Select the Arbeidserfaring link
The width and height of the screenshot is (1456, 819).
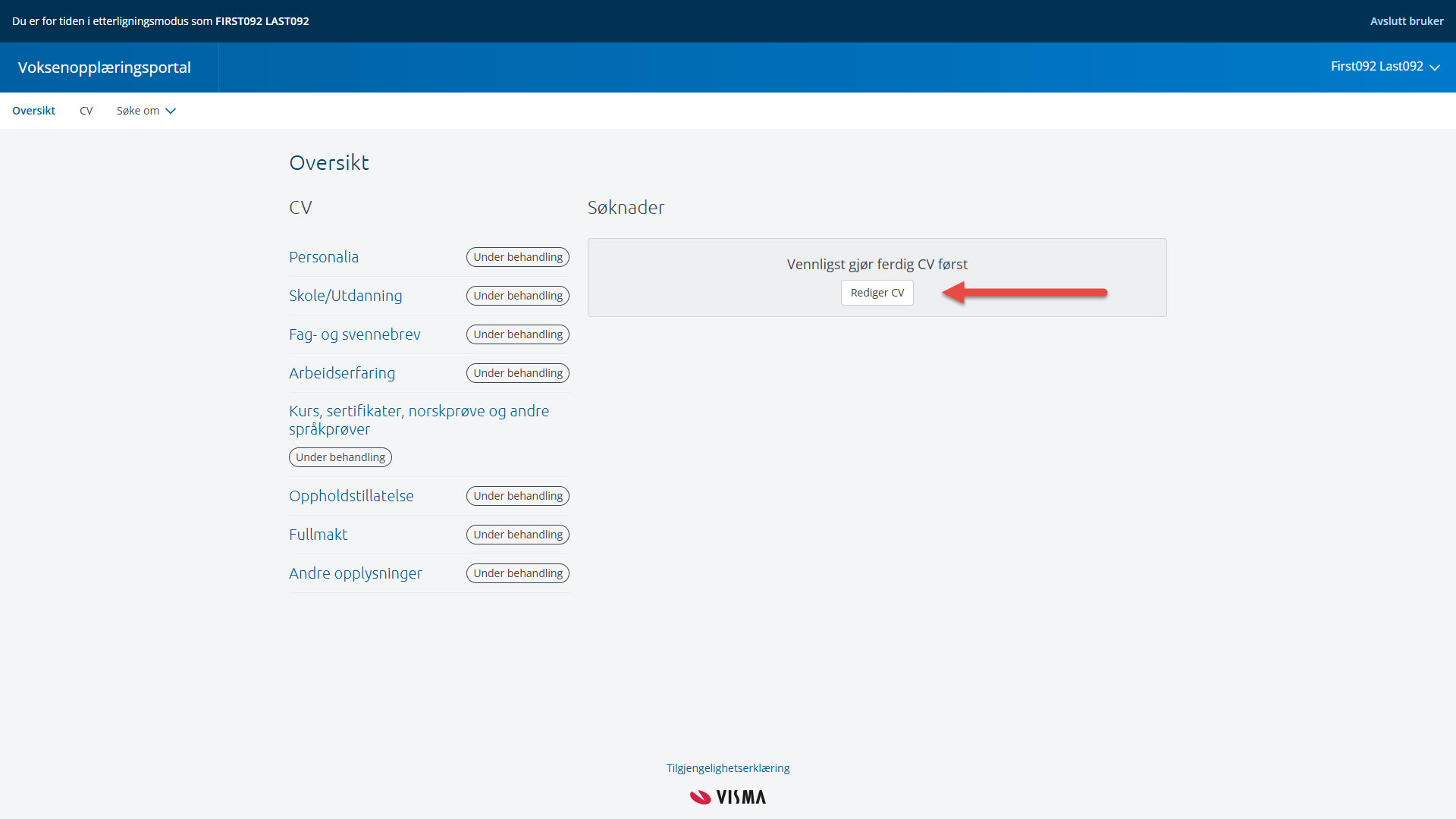(342, 373)
